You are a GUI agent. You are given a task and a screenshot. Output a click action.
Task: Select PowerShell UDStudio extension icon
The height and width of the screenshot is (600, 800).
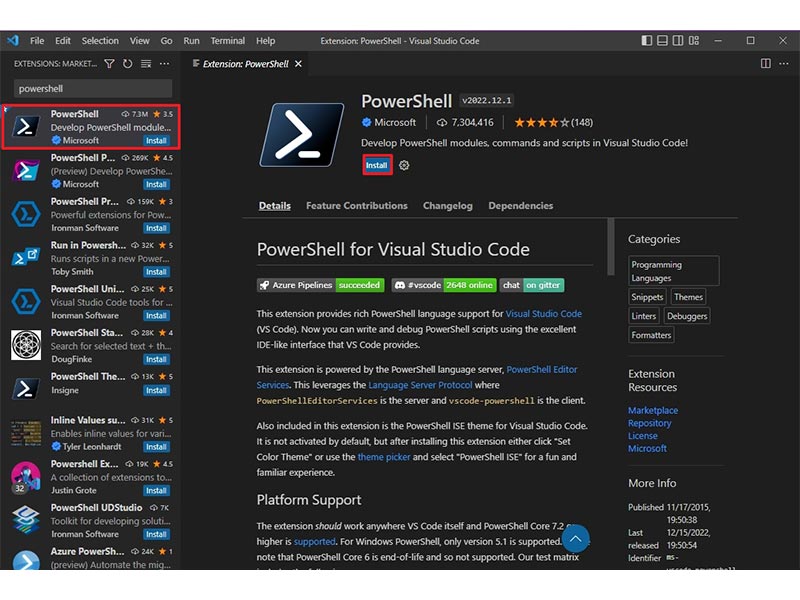tap(26, 520)
